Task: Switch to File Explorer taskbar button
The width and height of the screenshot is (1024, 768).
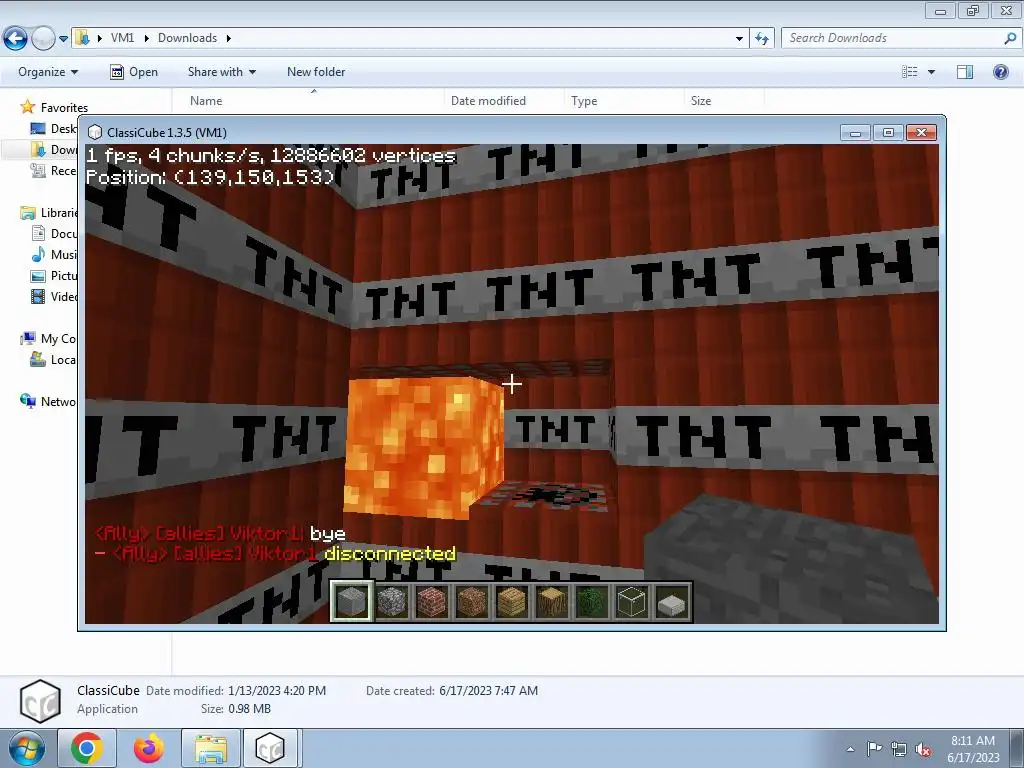Action: [210, 748]
